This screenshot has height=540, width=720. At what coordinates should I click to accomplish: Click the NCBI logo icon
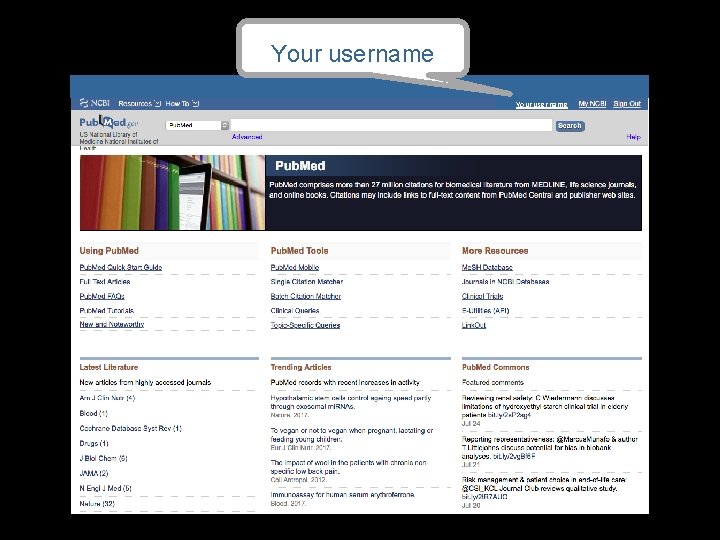94,103
